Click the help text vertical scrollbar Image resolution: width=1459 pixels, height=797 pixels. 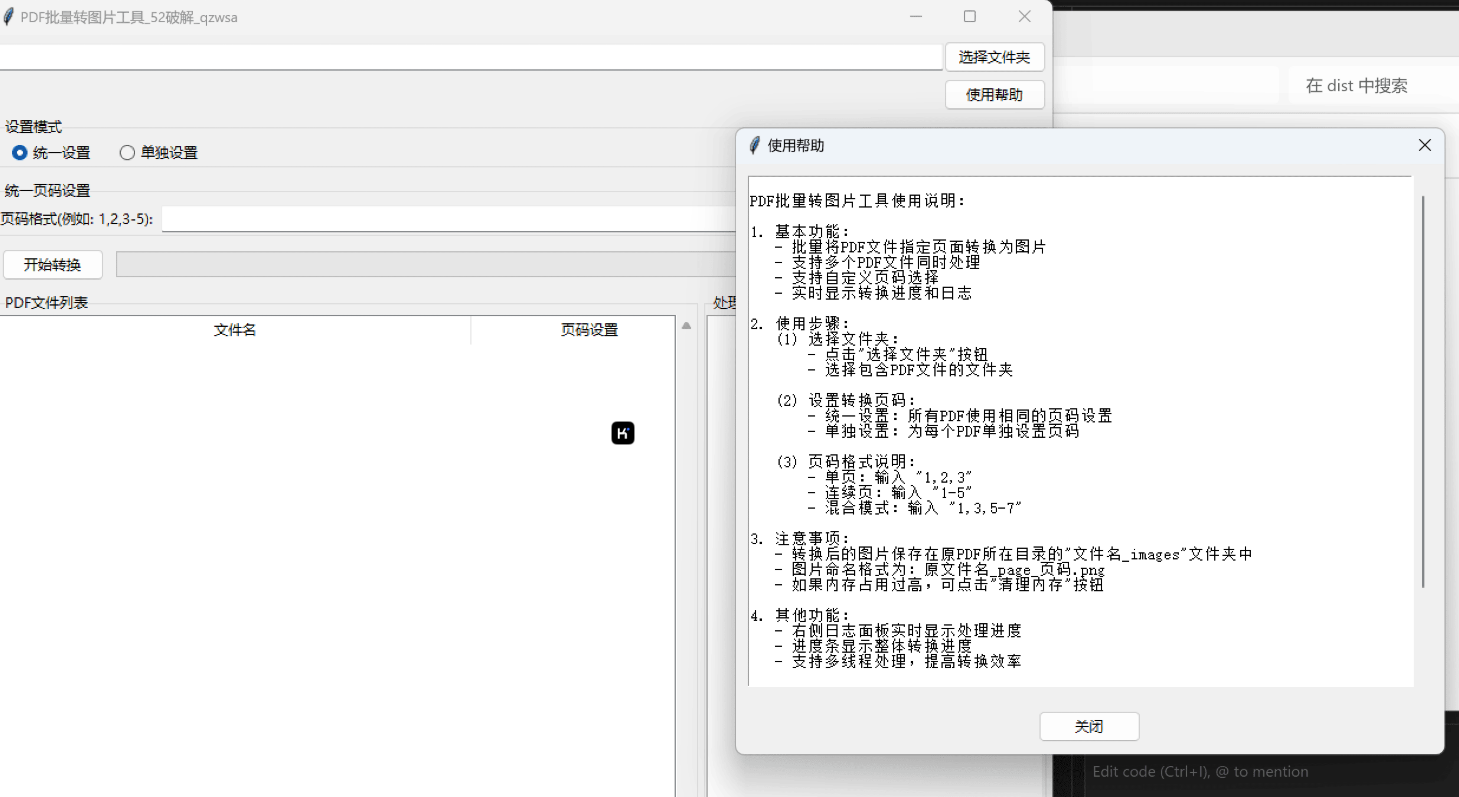[x=1423, y=391]
